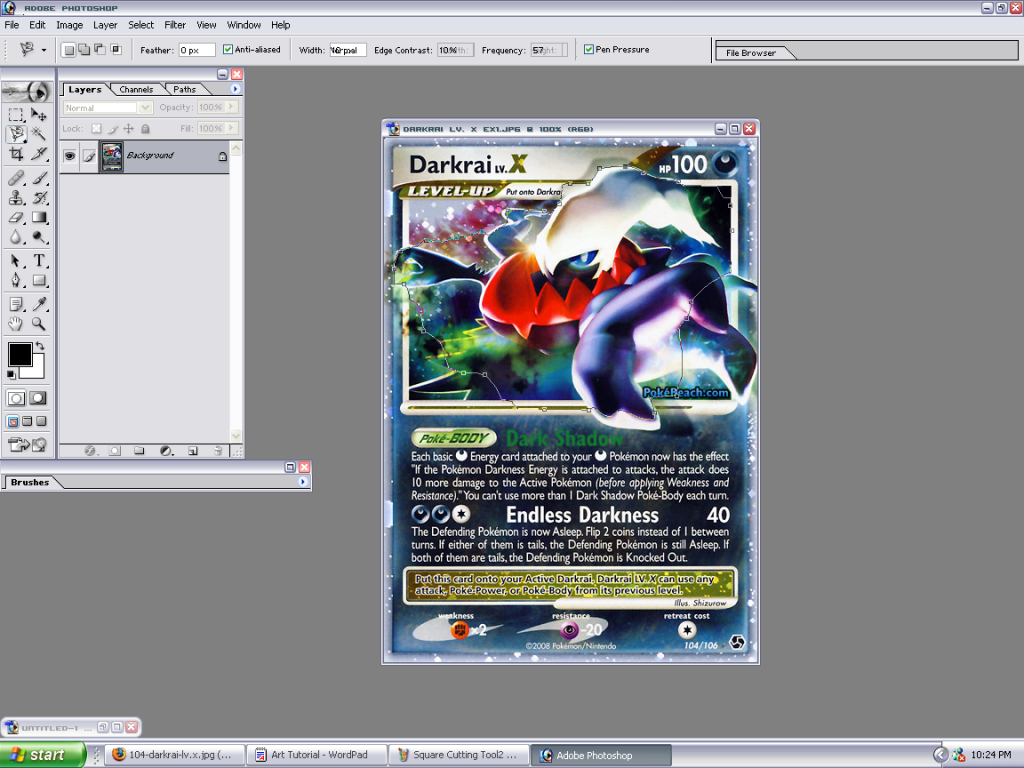
Task: Select the Clone Stamp tool
Action: pyautogui.click(x=16, y=197)
